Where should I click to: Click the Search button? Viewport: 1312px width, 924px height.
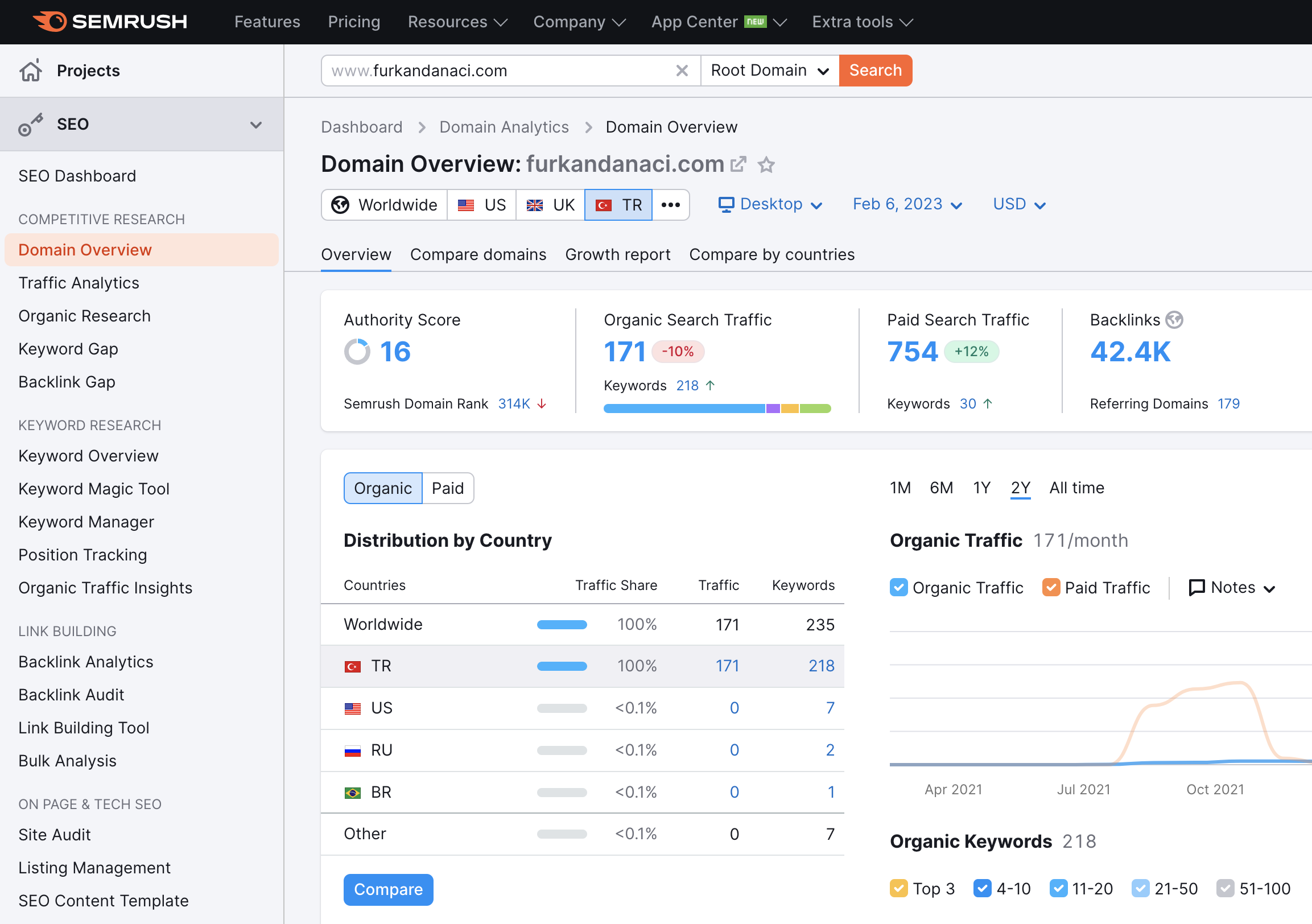(875, 70)
